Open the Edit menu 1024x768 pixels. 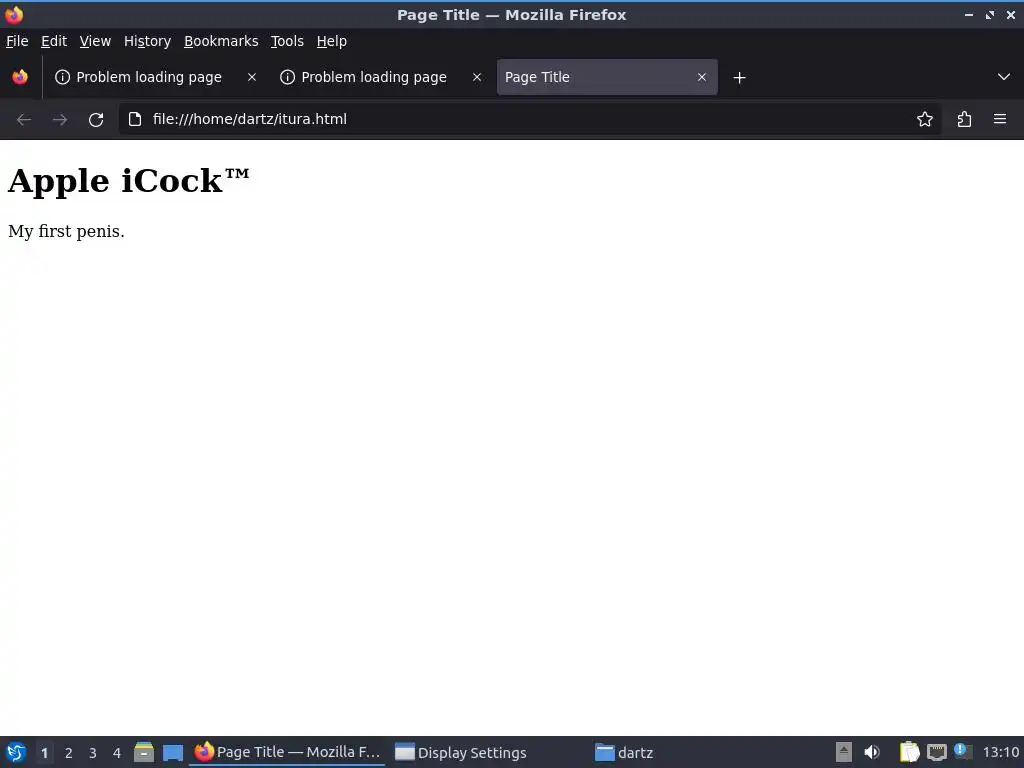pos(54,41)
